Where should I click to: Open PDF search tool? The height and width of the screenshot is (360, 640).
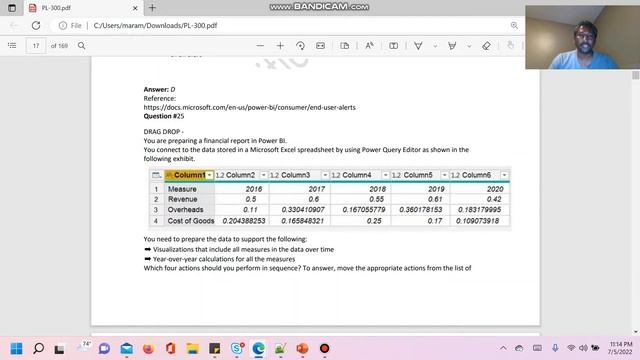[82, 45]
